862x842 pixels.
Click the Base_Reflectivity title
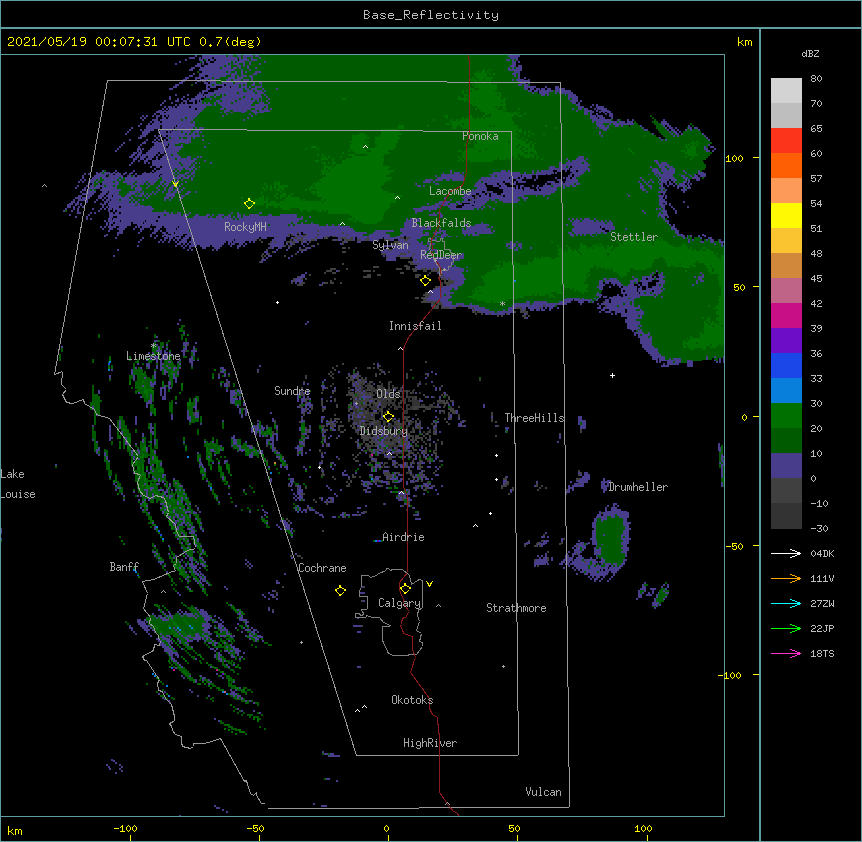(x=431, y=15)
